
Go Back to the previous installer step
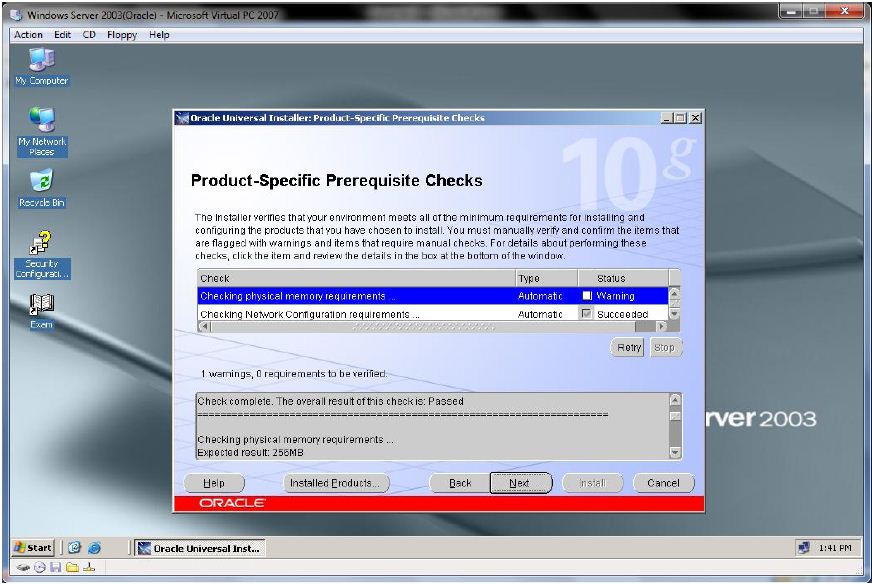pyautogui.click(x=460, y=483)
